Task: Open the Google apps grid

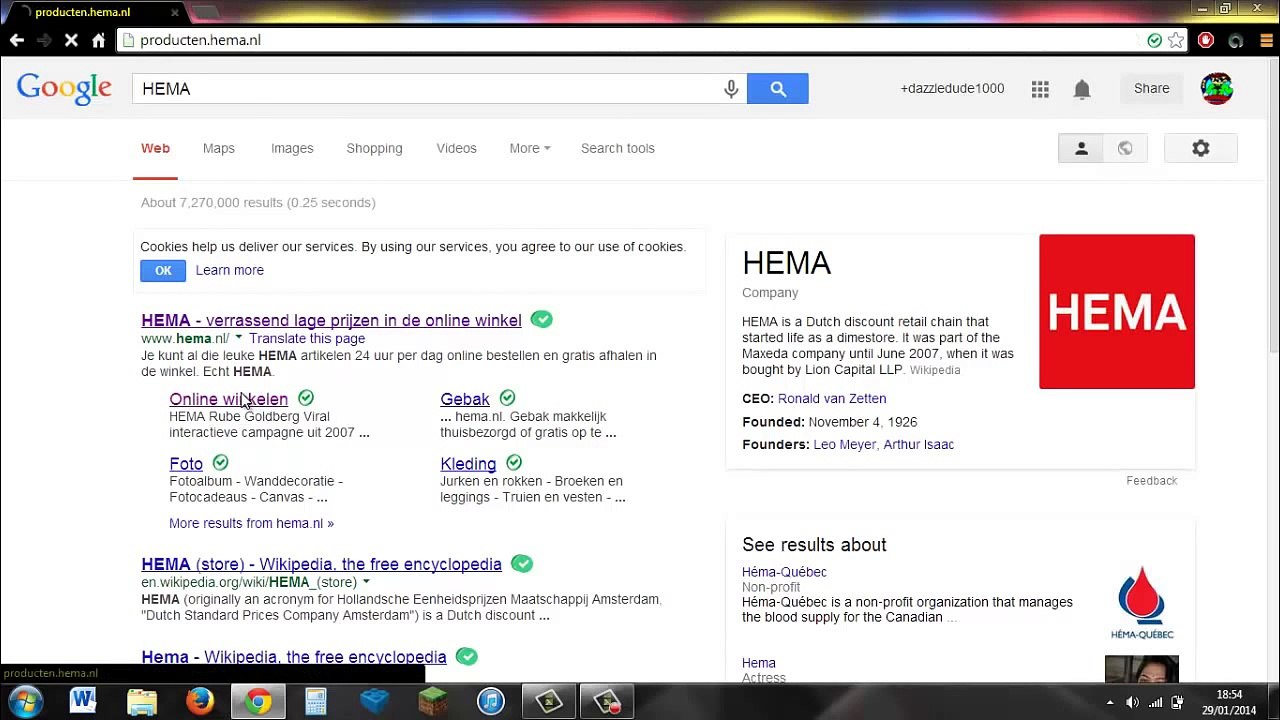Action: [1040, 89]
